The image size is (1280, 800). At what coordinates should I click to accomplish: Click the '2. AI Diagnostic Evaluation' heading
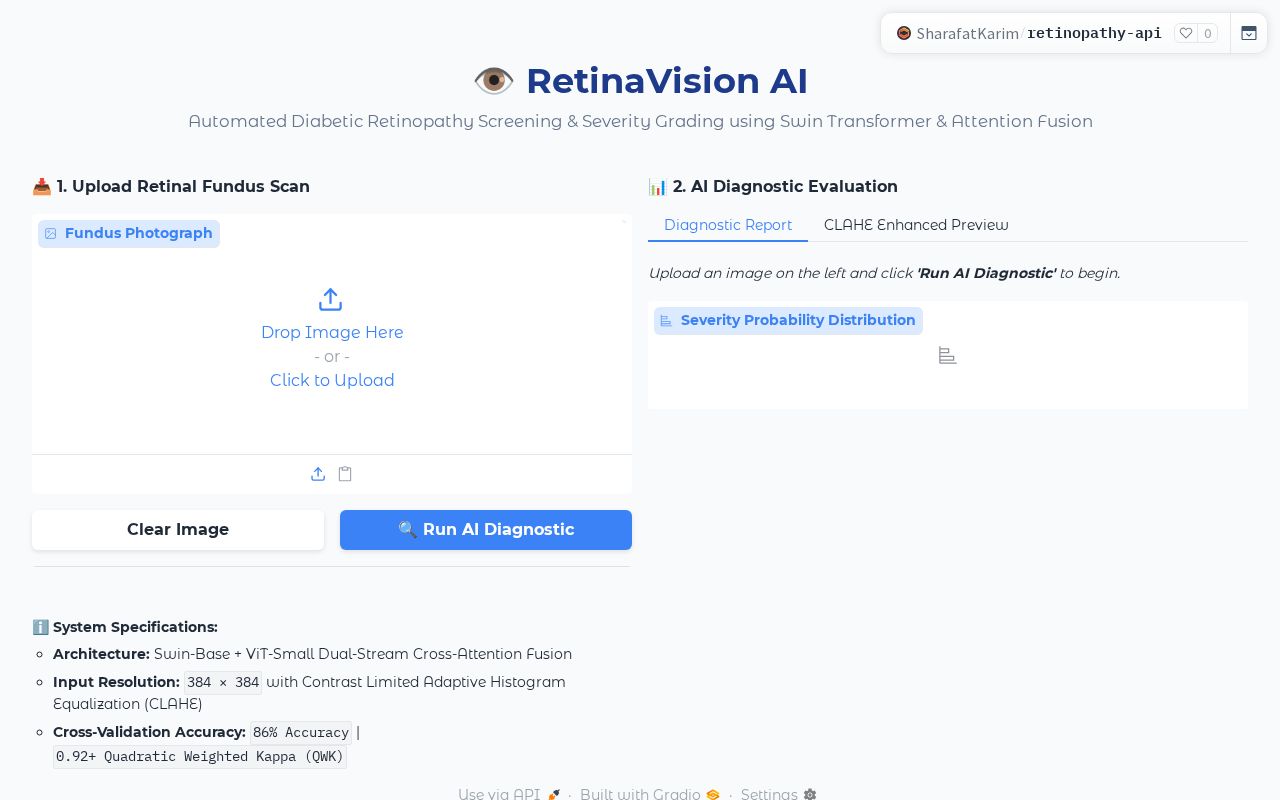(773, 187)
